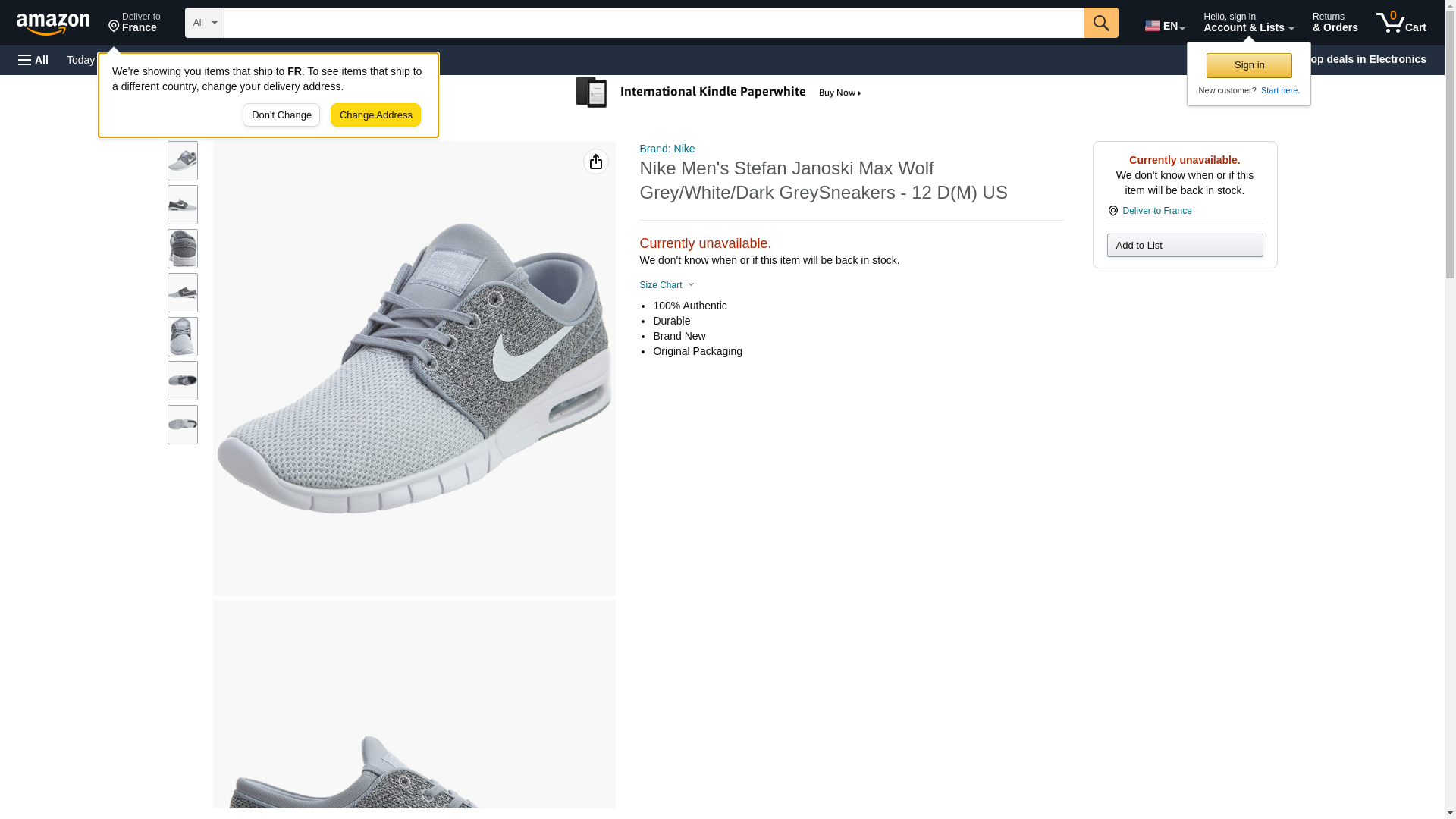Open the shopping cart icon
Viewport: 1456px width, 819px height.
click(1400, 23)
